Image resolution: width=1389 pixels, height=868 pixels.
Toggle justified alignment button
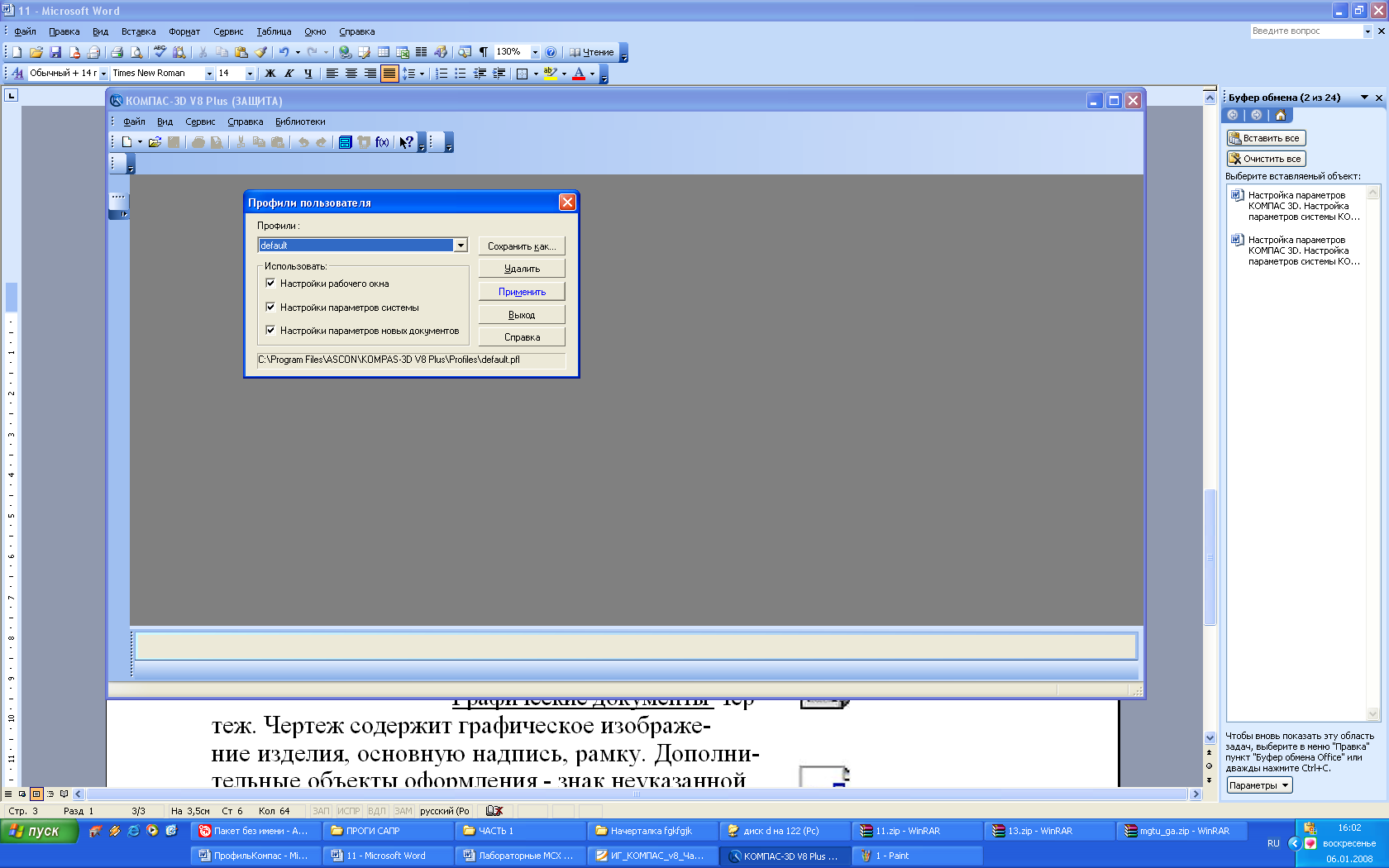389,74
